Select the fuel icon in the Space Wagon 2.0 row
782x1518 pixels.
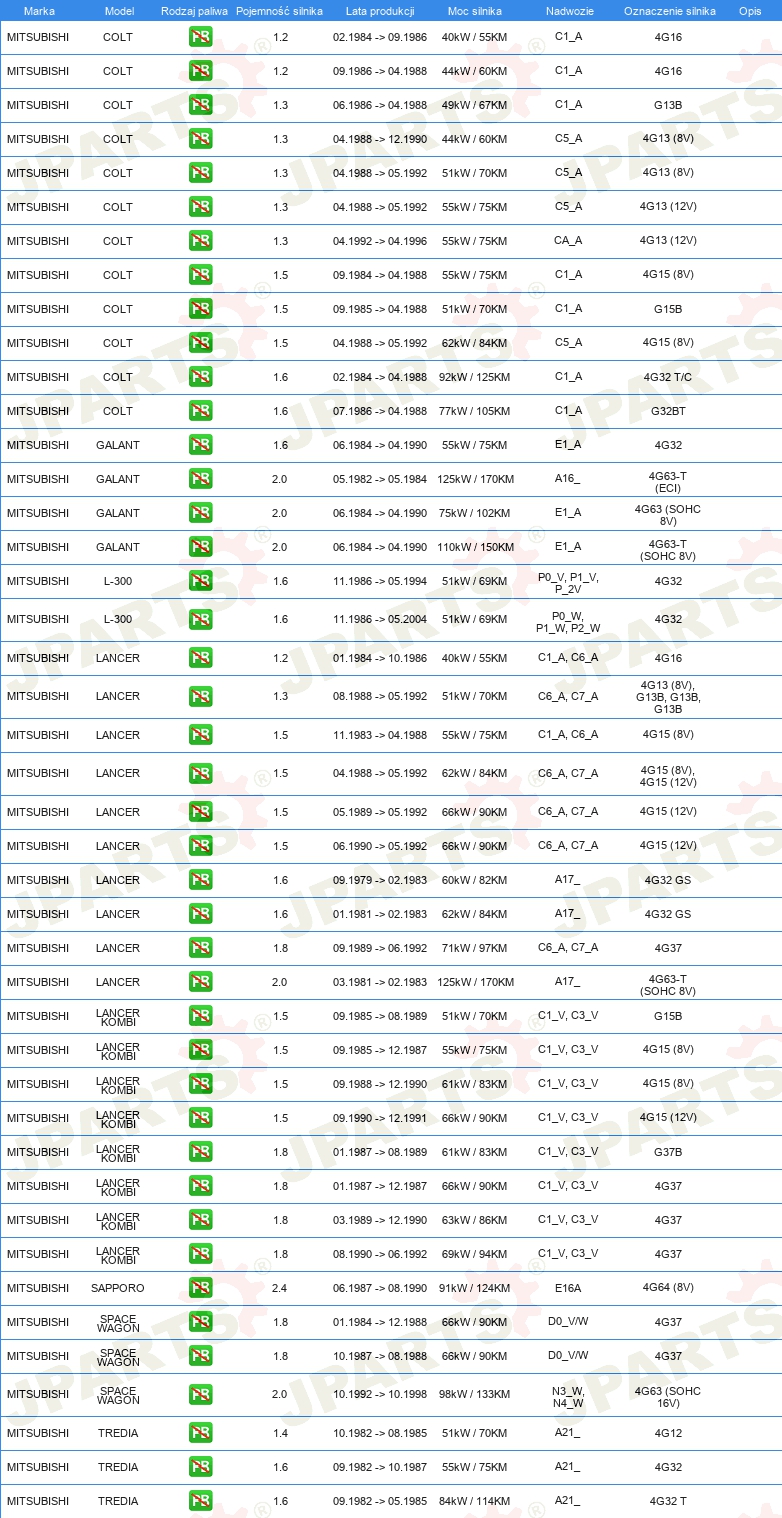click(200, 1394)
